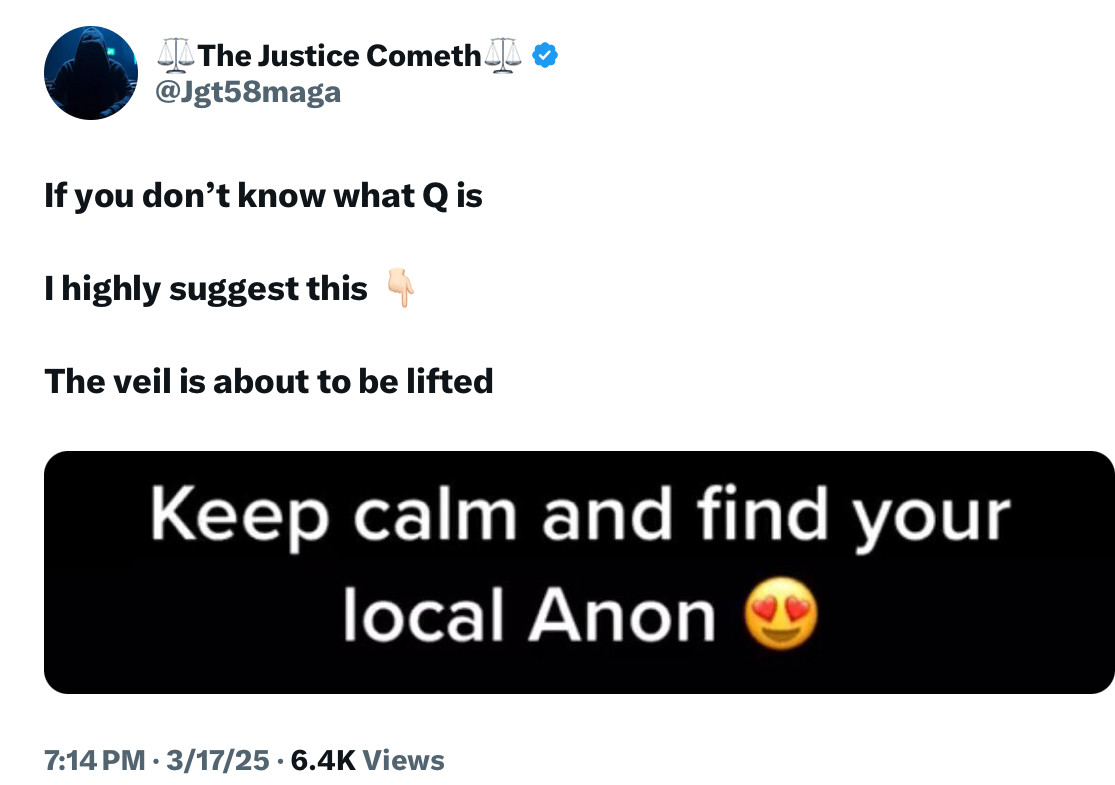The width and height of the screenshot is (1115, 785).
Task: Click the pointing-down hand emoji
Action: (401, 290)
